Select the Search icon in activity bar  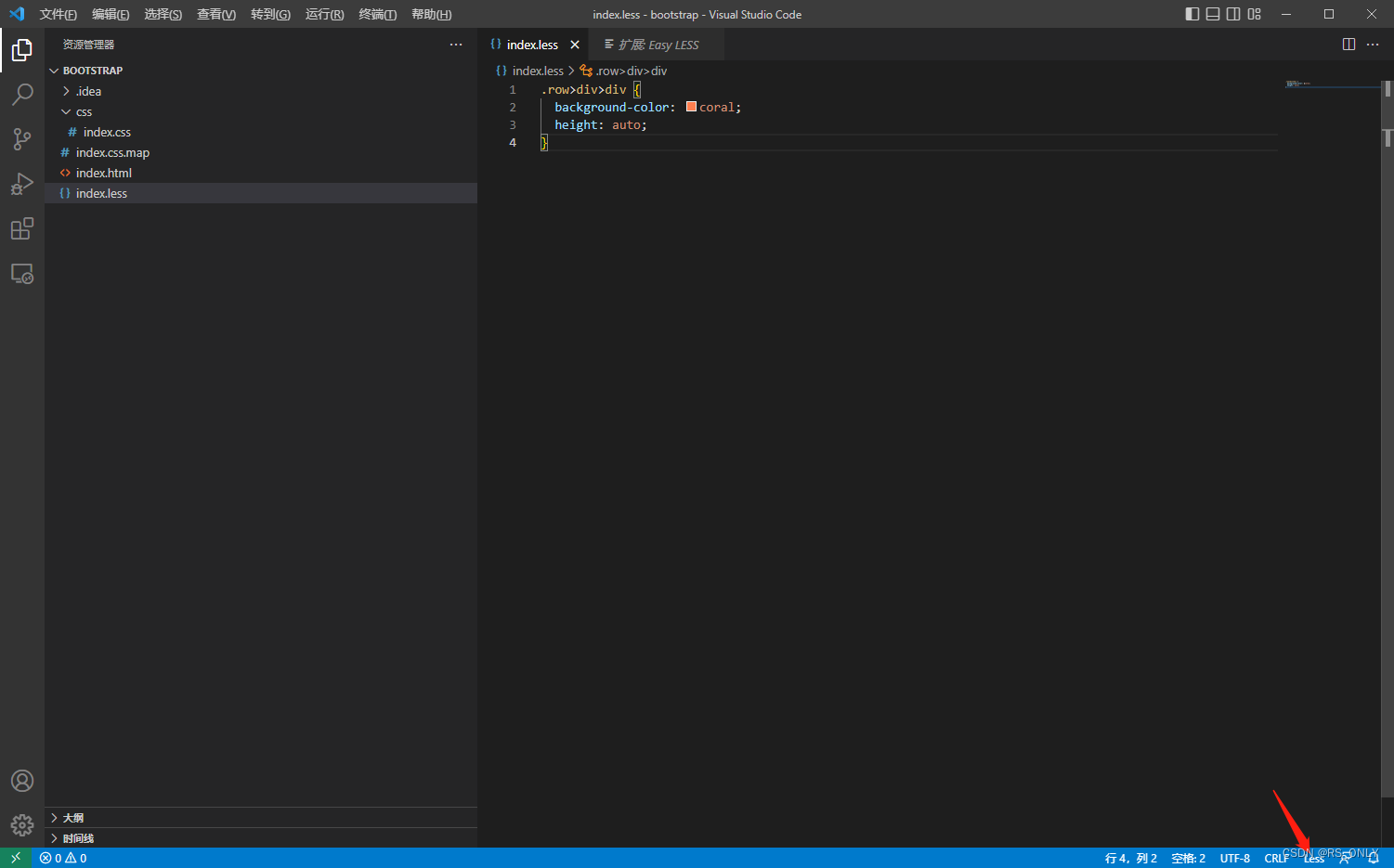(x=21, y=94)
